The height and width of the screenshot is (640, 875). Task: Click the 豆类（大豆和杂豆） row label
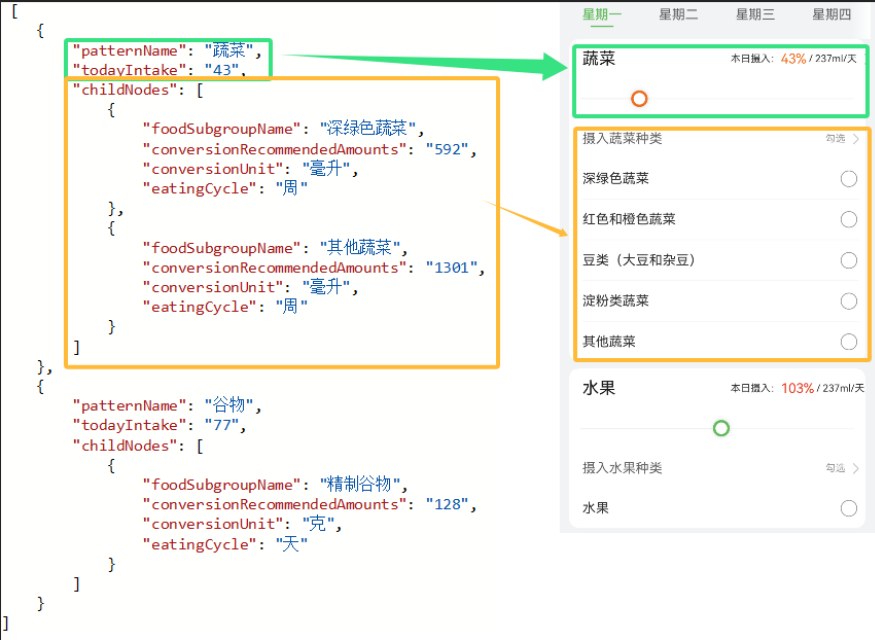[x=639, y=260]
